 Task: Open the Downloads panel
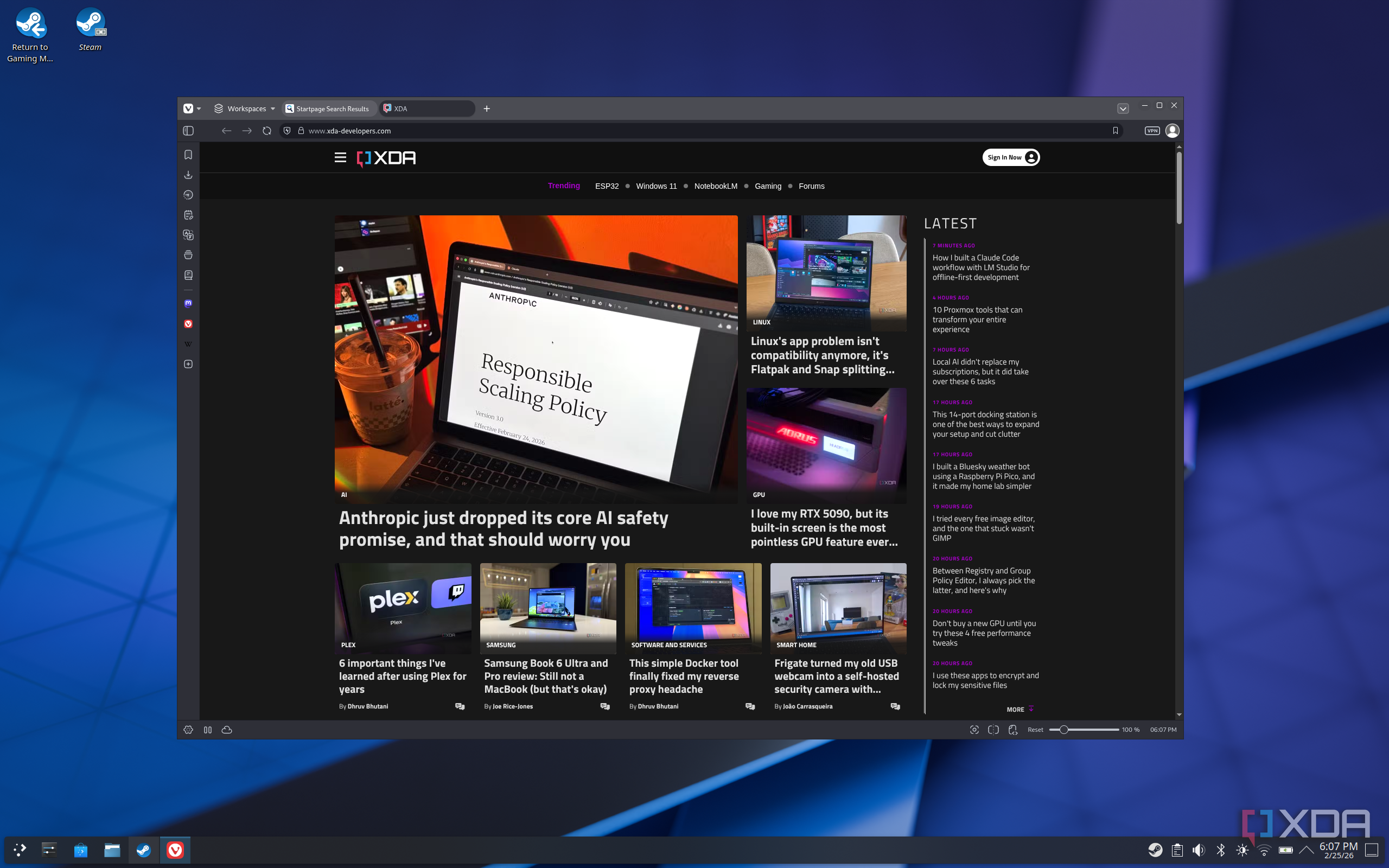pos(188,175)
